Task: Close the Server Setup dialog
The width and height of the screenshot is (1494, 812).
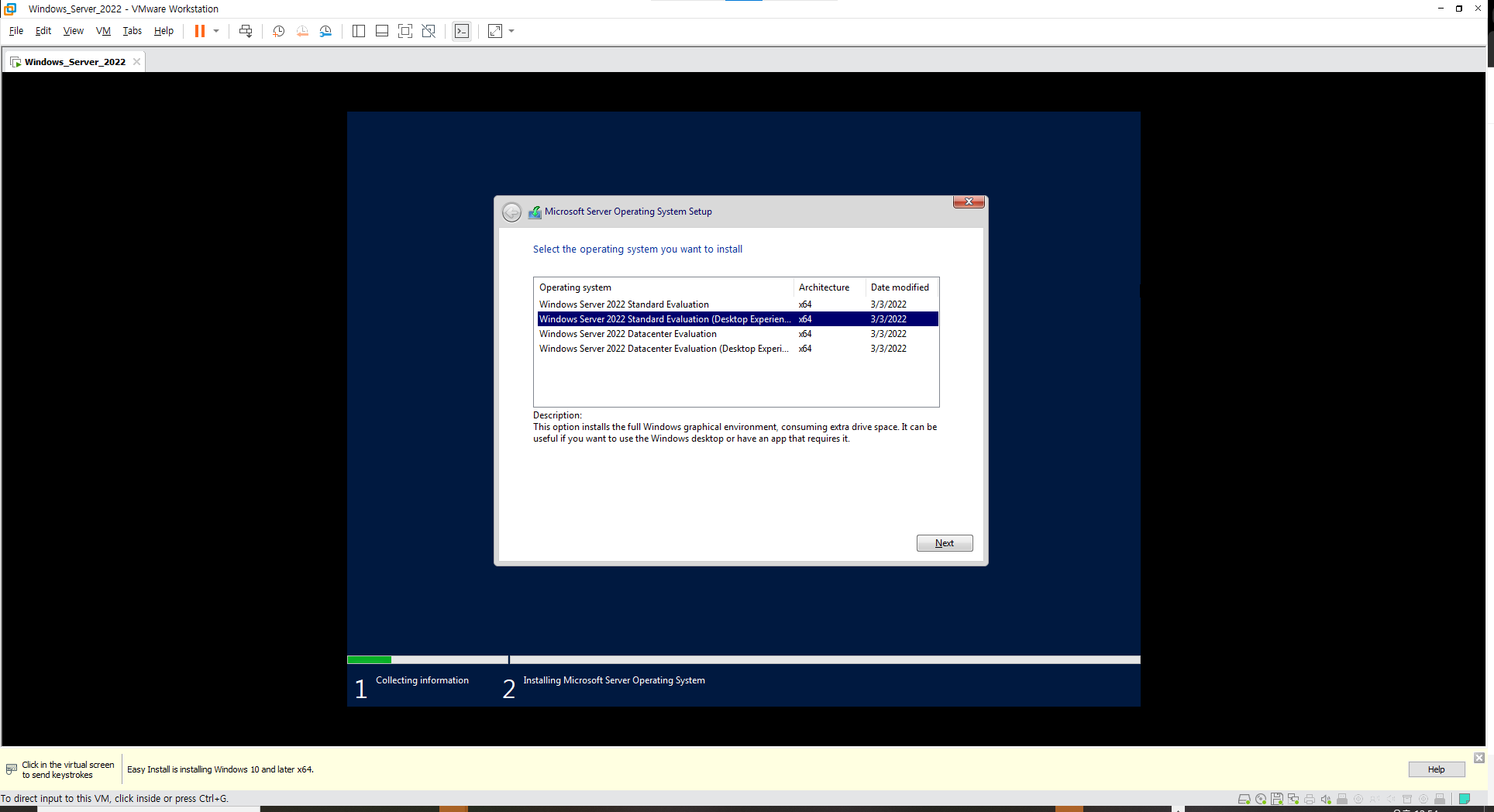Action: tap(969, 201)
